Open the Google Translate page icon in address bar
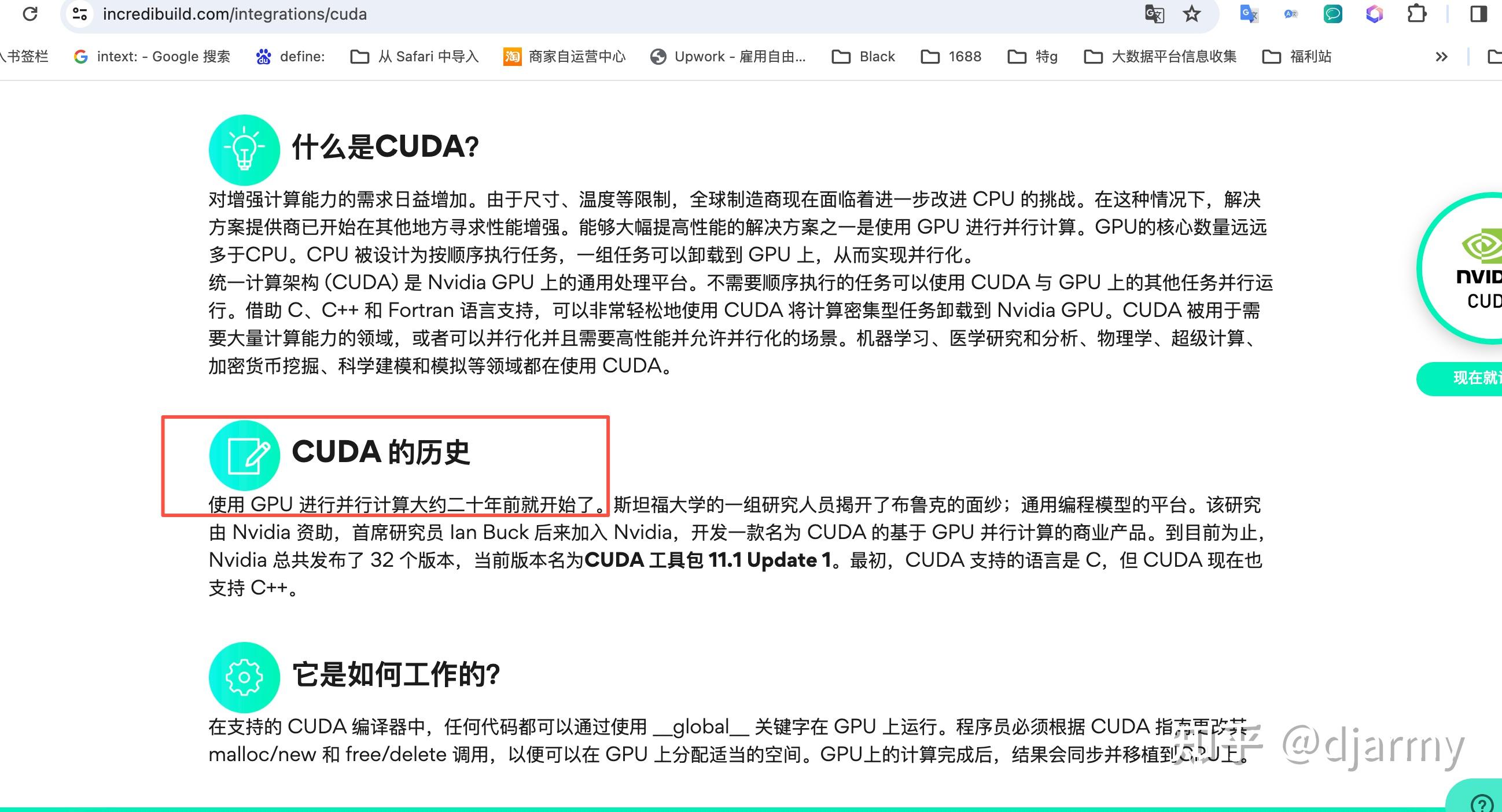 click(1154, 14)
